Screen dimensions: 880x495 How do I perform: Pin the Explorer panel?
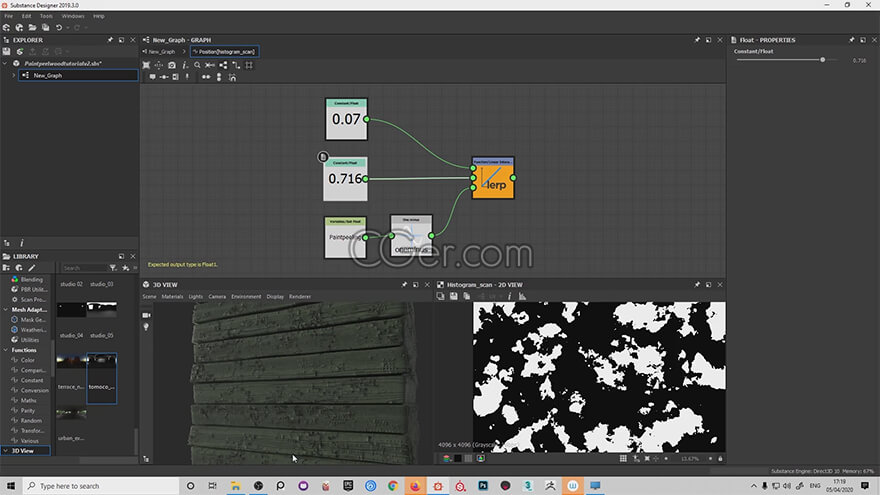coord(110,40)
